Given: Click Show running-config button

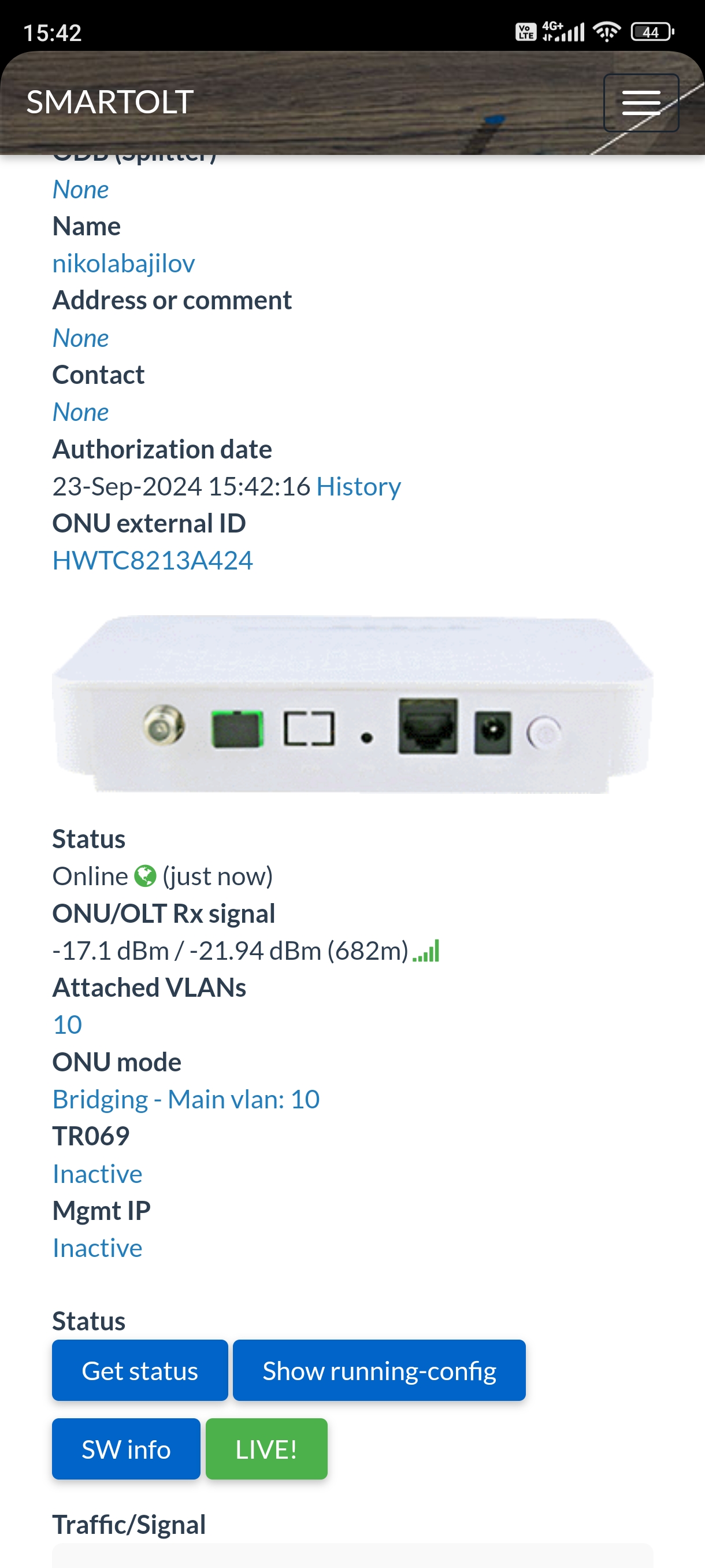Looking at the screenshot, I should pyautogui.click(x=379, y=1370).
